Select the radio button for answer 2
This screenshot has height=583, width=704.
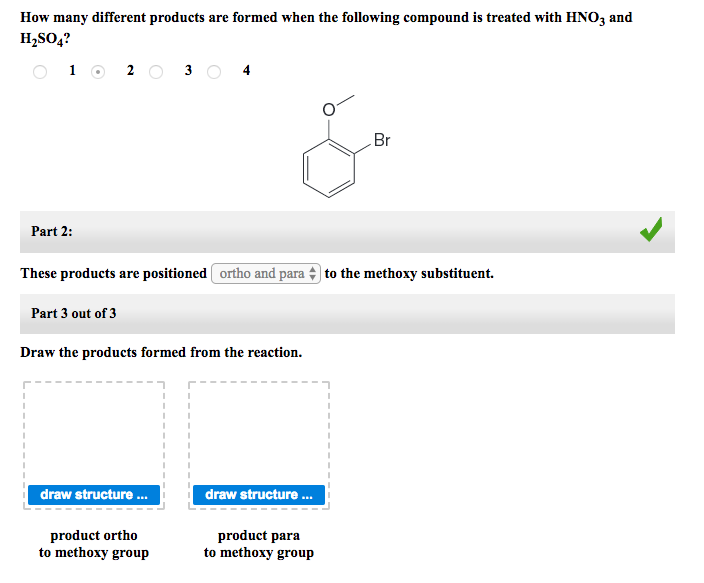(98, 72)
